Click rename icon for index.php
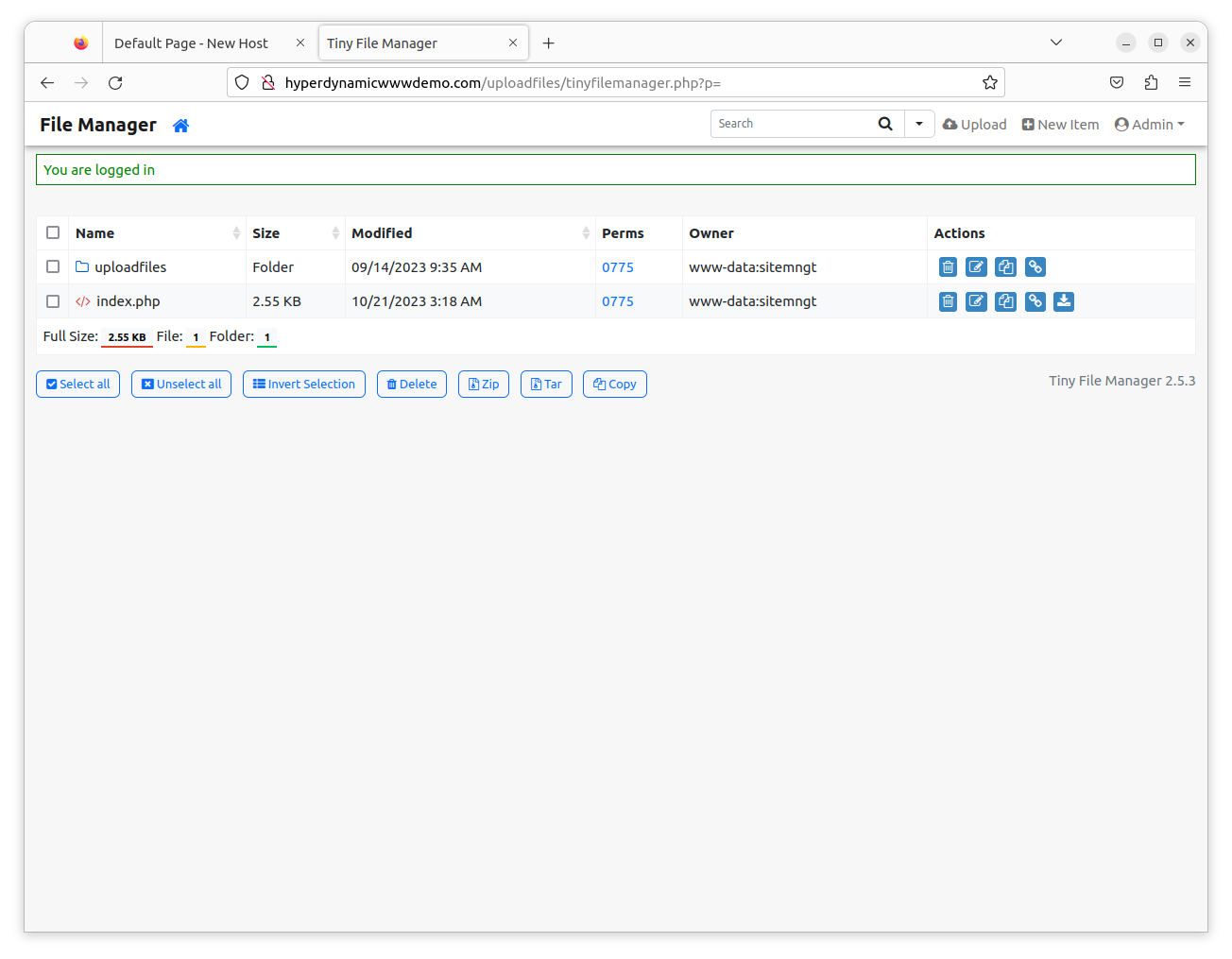The height and width of the screenshot is (959, 1232). tap(976, 301)
